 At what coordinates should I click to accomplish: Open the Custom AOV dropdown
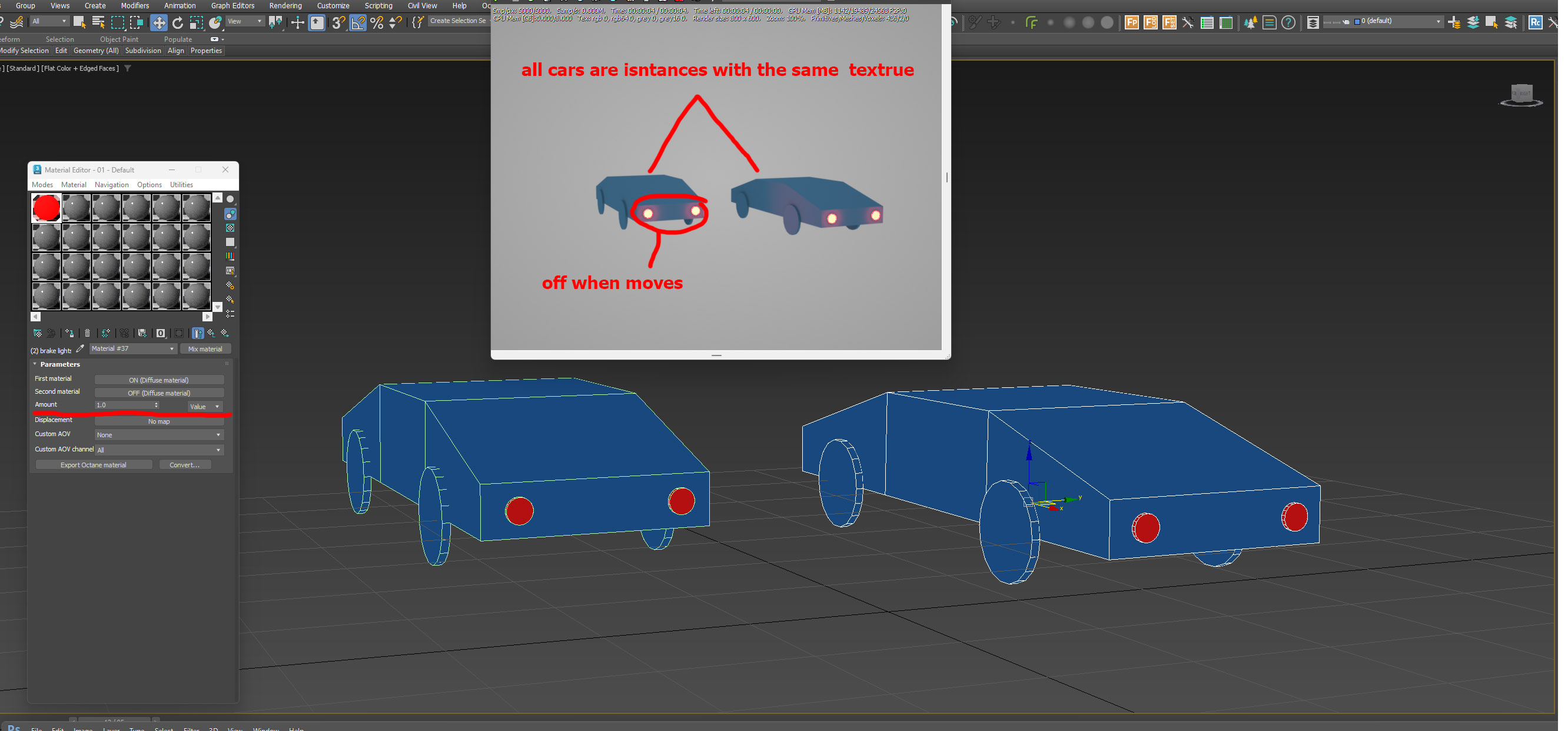coord(159,435)
